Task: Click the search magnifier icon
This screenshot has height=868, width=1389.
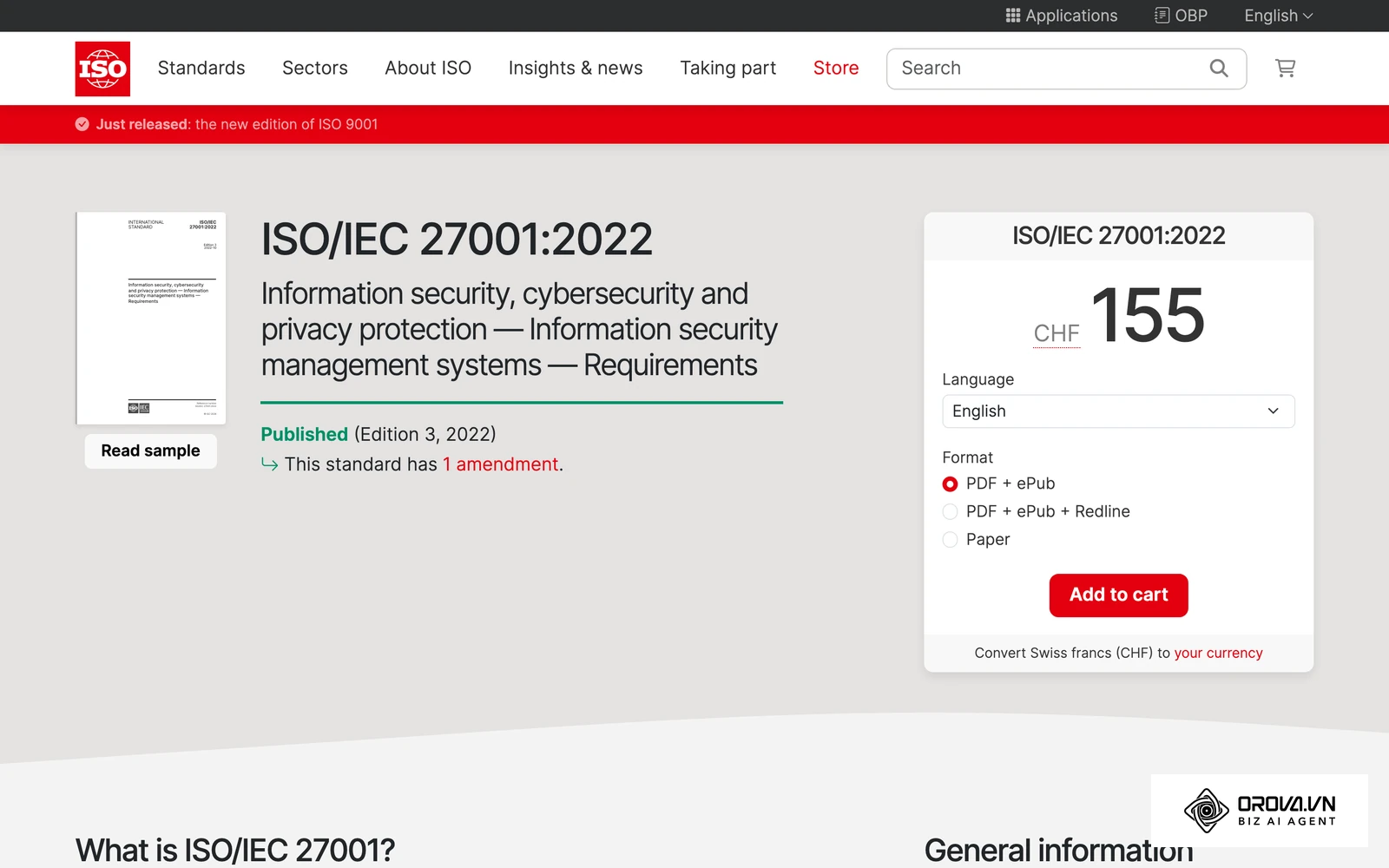Action: pos(1219,69)
